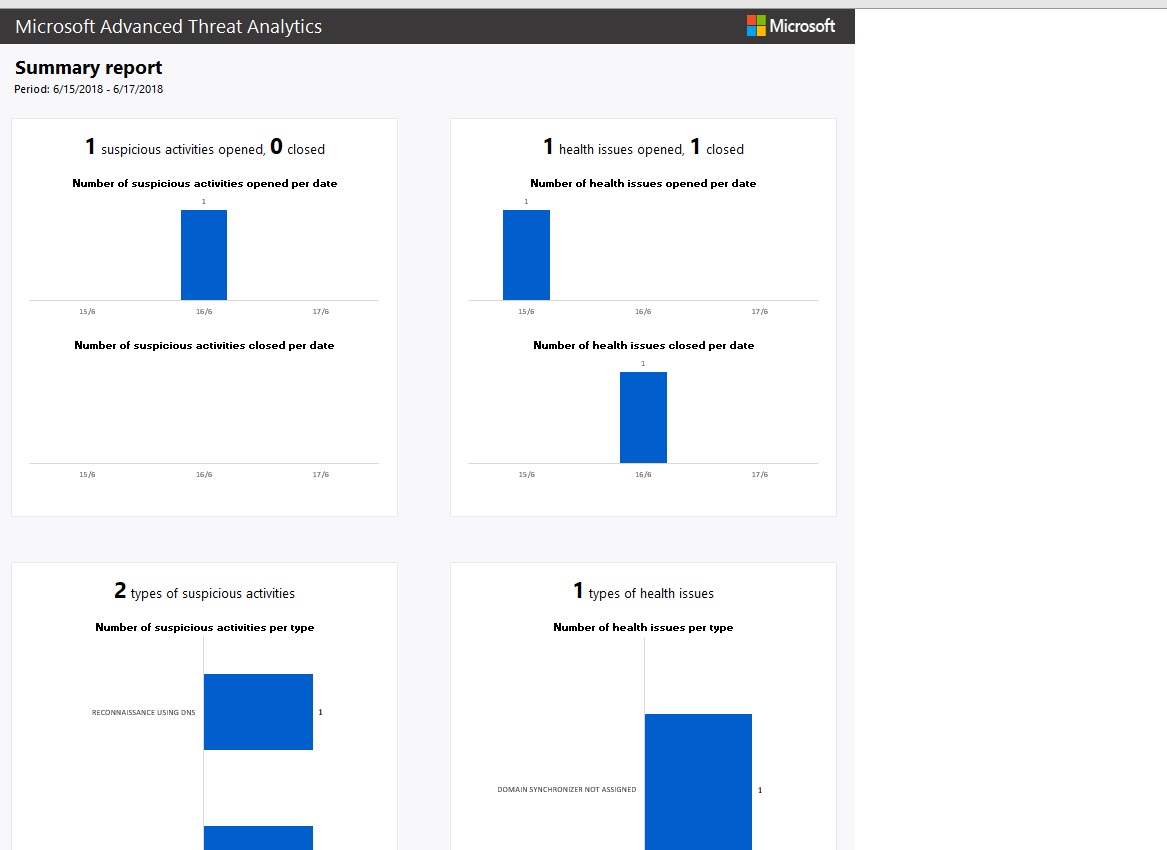Screen dimensions: 1167x850
Task: Select the suspicious activities per type title
Action: [205, 627]
